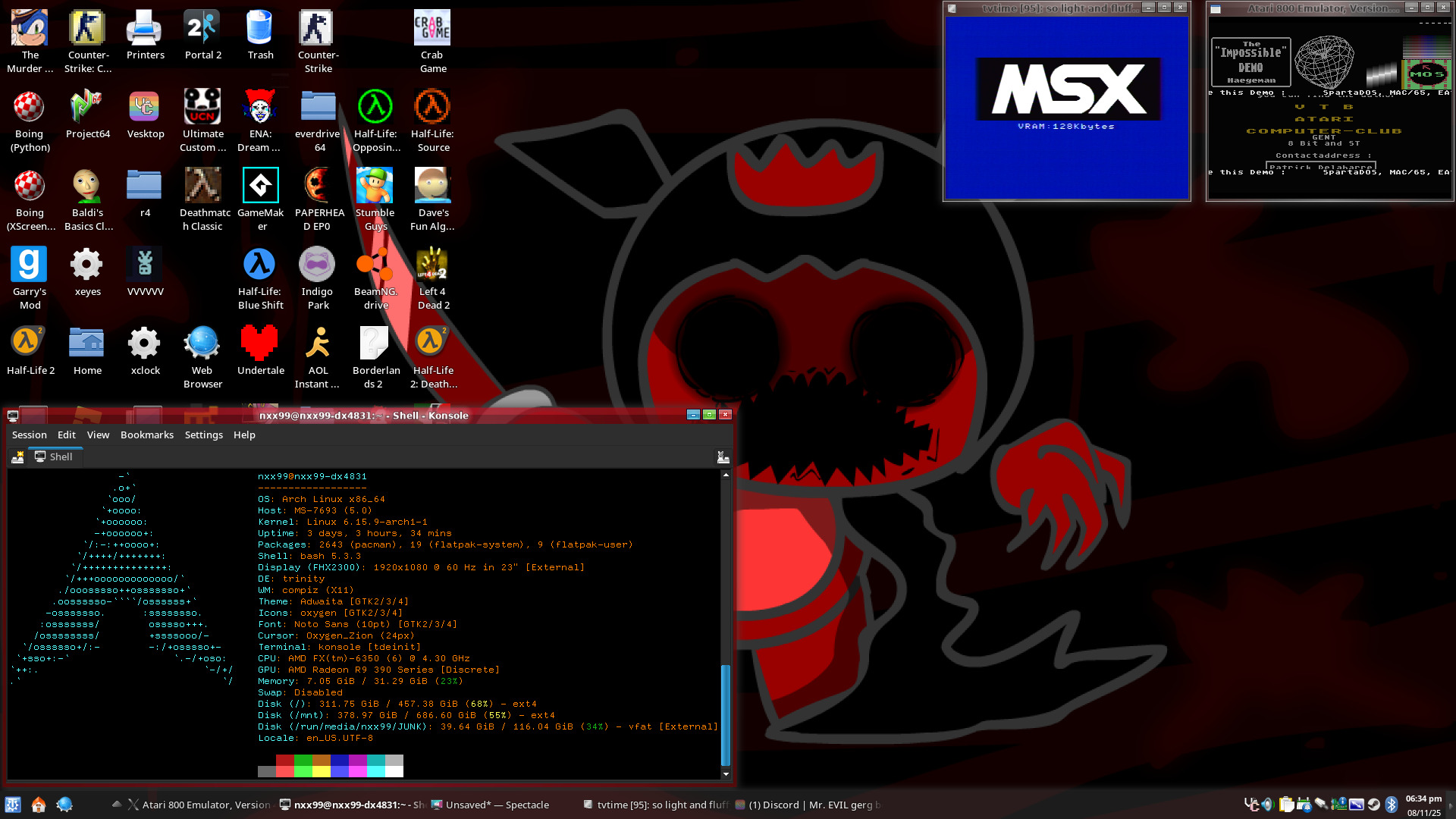Launch Portal 2 from the desktop

pyautogui.click(x=202, y=35)
